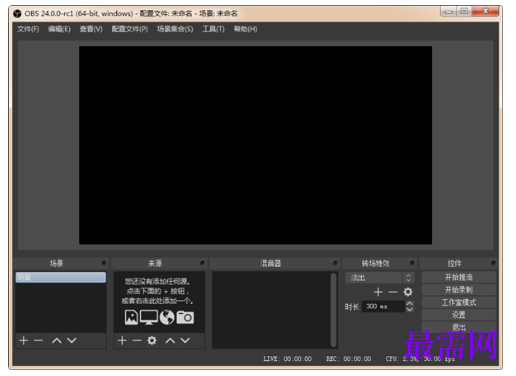Add a new source with plus icon
The height and width of the screenshot is (376, 516).
[122, 340]
